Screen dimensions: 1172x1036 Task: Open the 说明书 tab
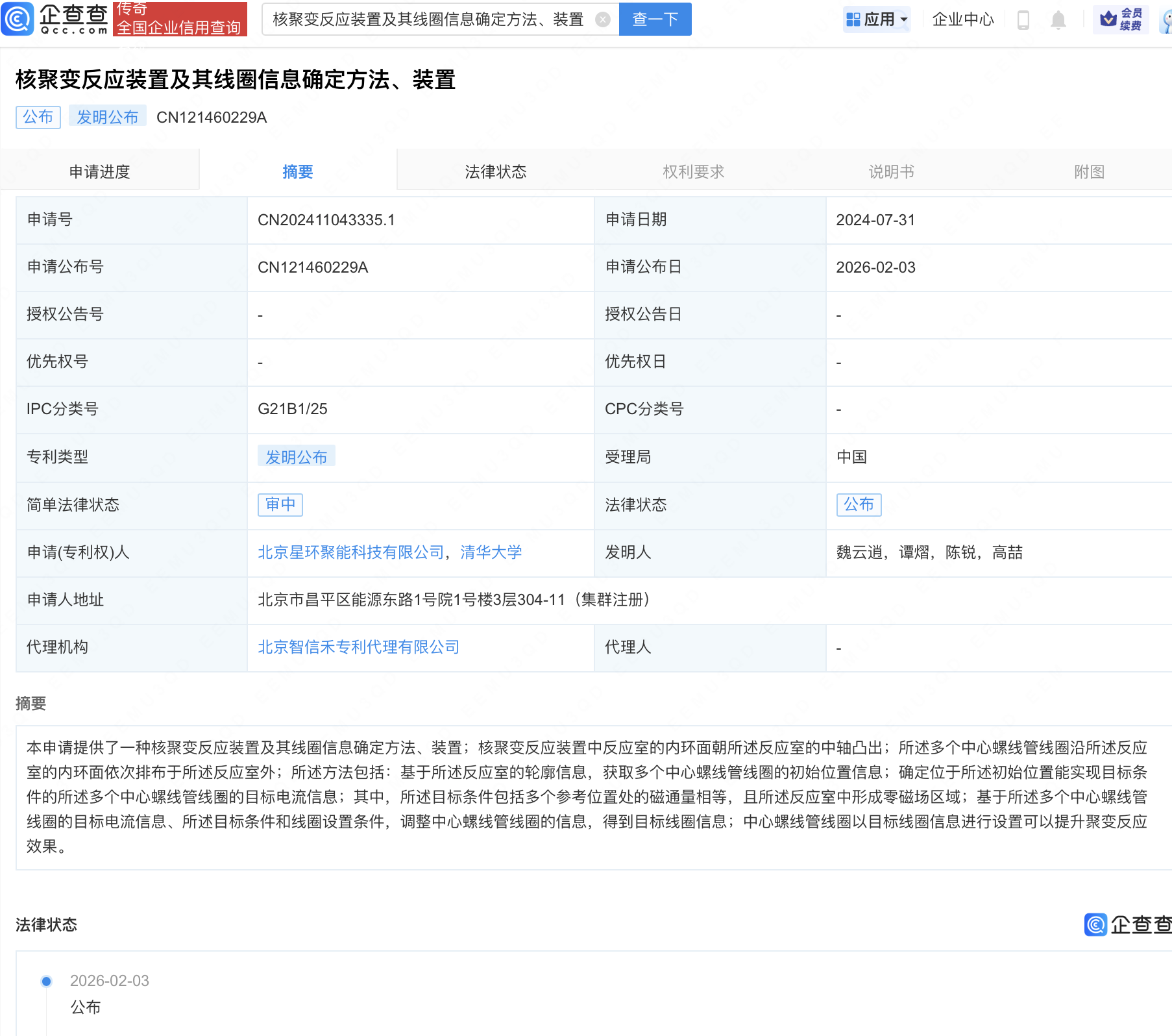(891, 171)
